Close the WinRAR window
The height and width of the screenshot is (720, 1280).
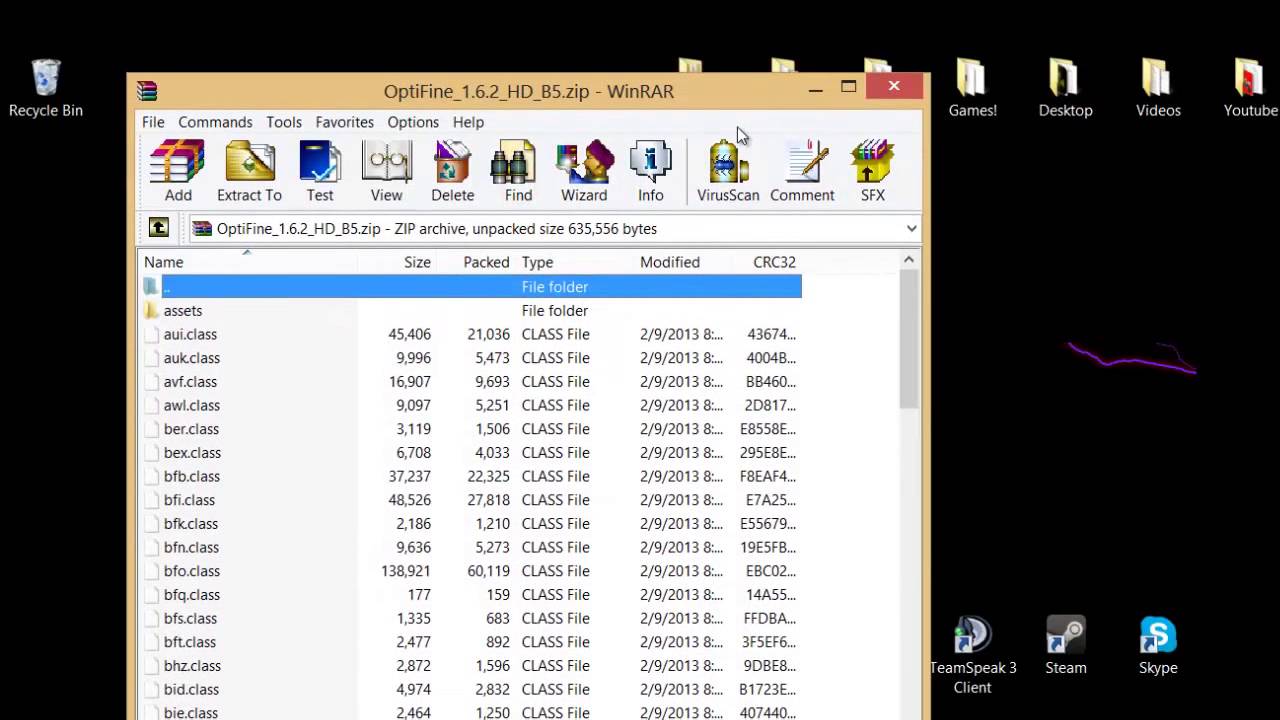tap(894, 87)
